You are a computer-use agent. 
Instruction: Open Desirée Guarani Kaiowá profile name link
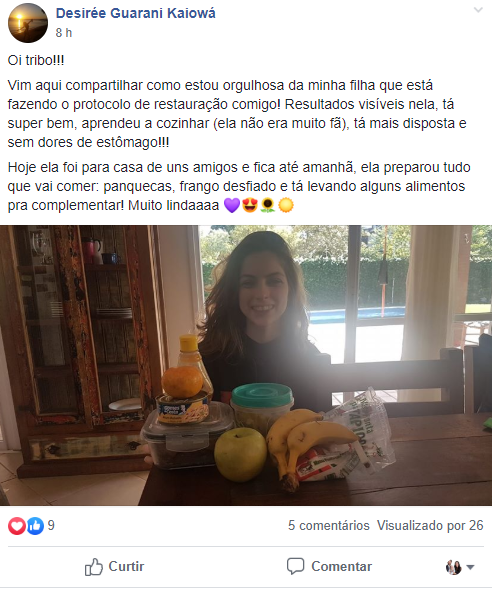135,13
